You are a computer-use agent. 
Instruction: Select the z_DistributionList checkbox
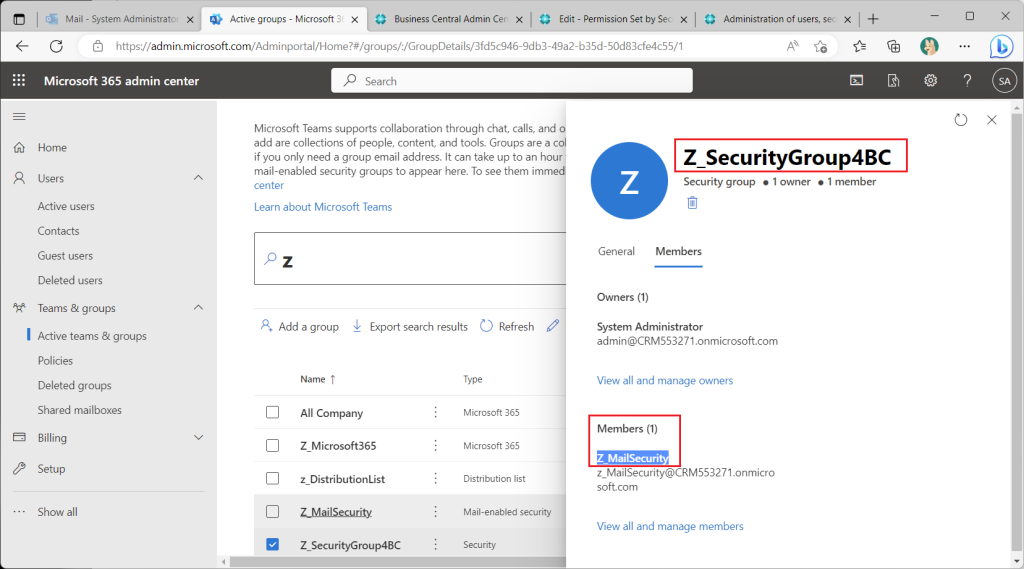click(272, 478)
